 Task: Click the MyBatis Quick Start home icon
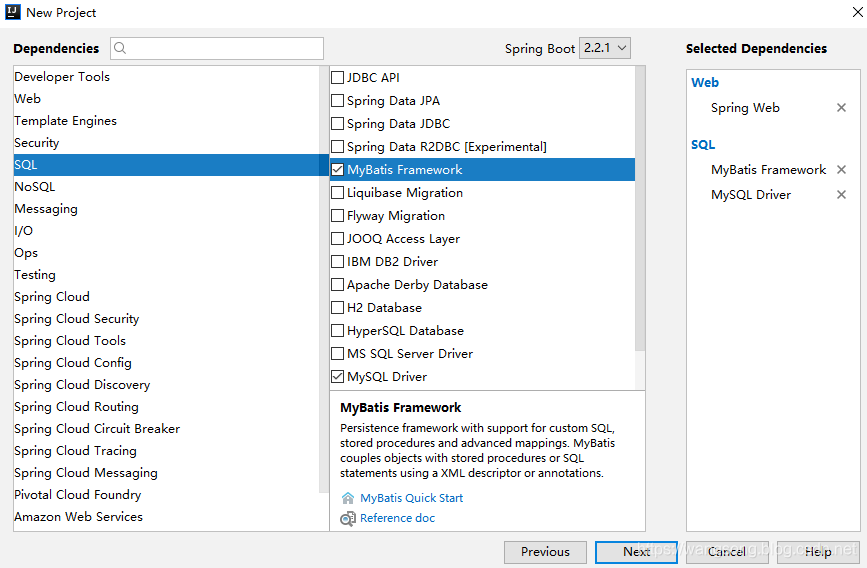[x=348, y=498]
